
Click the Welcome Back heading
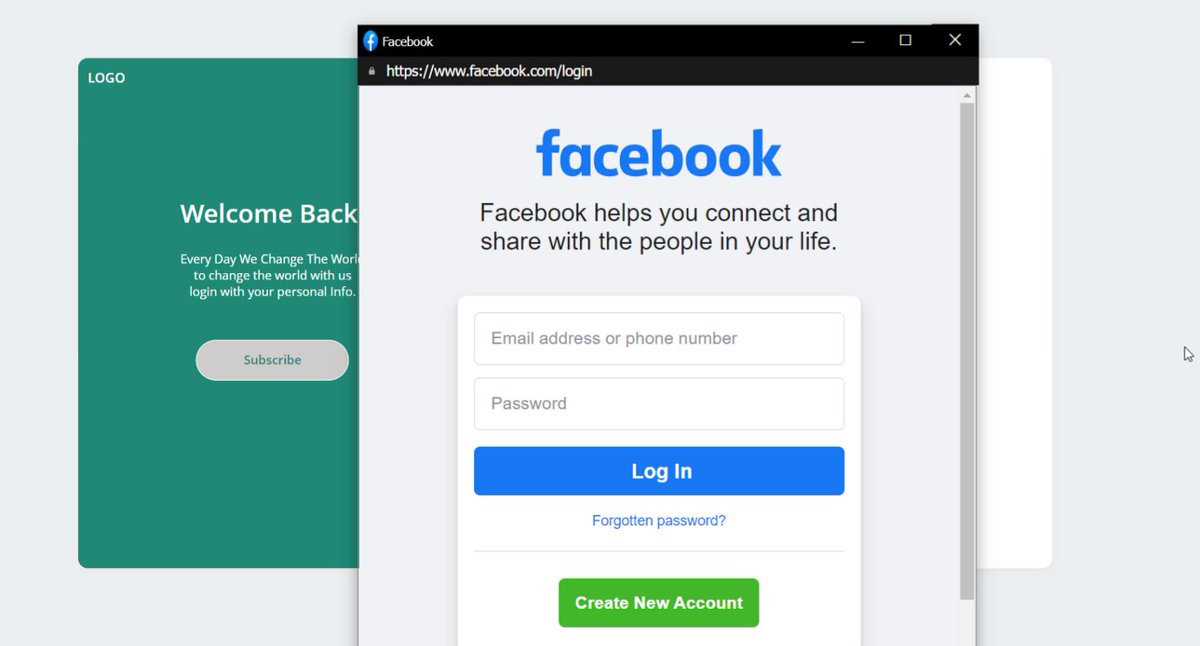click(x=268, y=213)
